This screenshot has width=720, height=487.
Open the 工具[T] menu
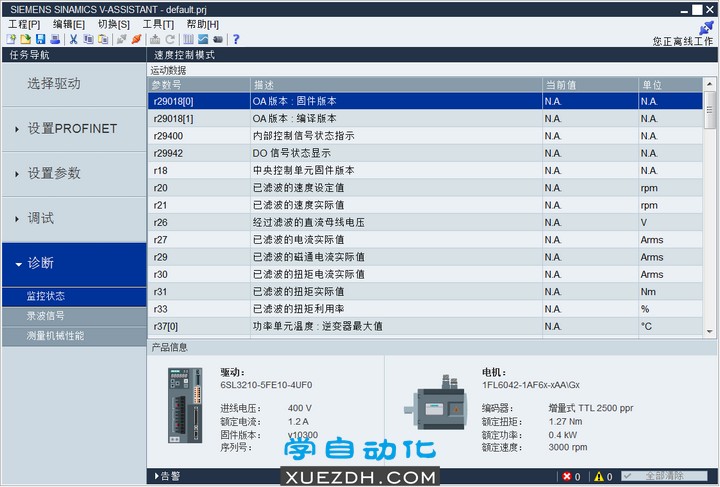tap(158, 24)
